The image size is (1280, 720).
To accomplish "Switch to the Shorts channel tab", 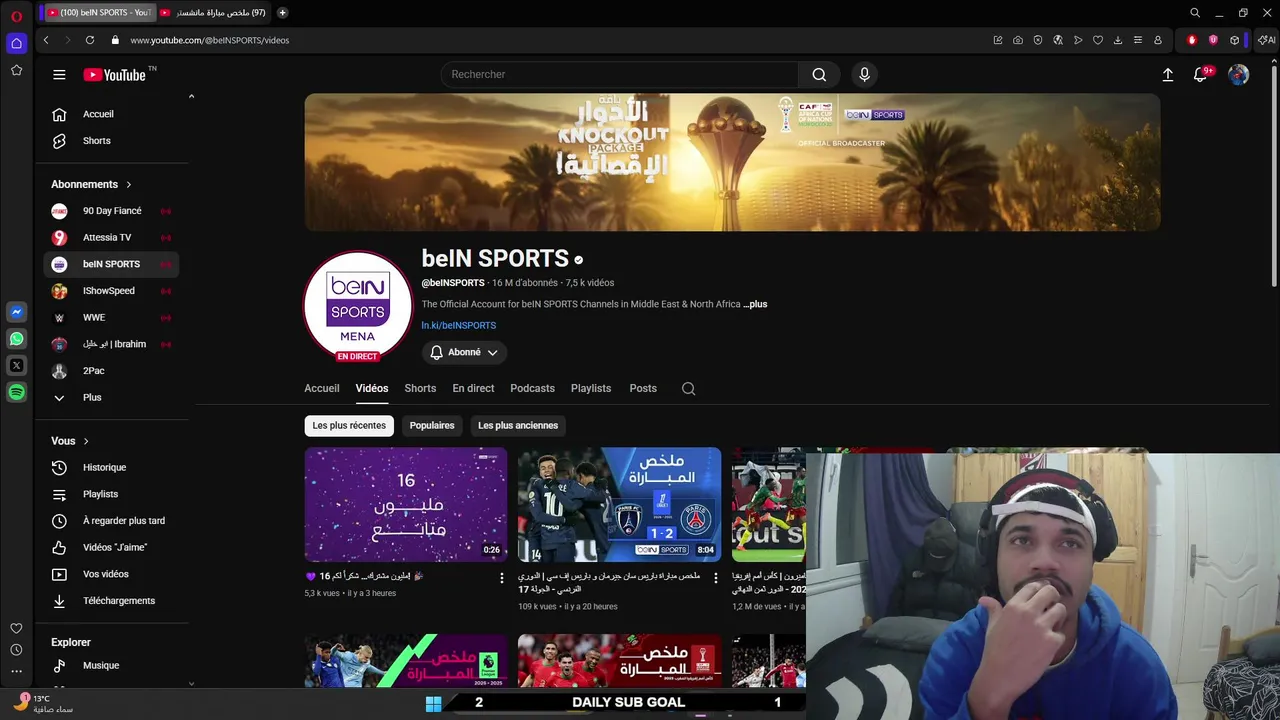I will (x=420, y=388).
